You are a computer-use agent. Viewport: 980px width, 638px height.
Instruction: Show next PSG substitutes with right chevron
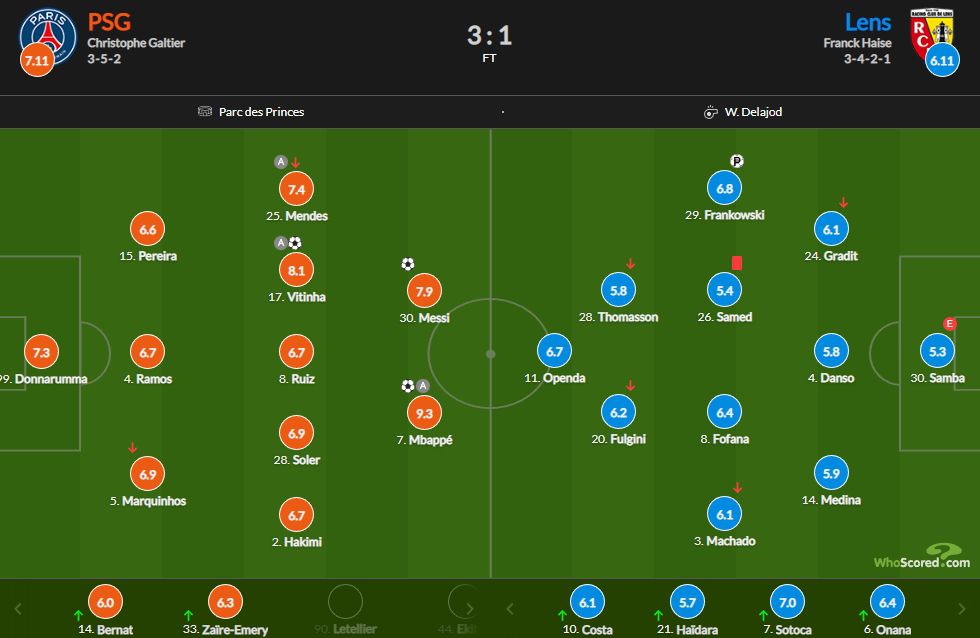[x=469, y=608]
